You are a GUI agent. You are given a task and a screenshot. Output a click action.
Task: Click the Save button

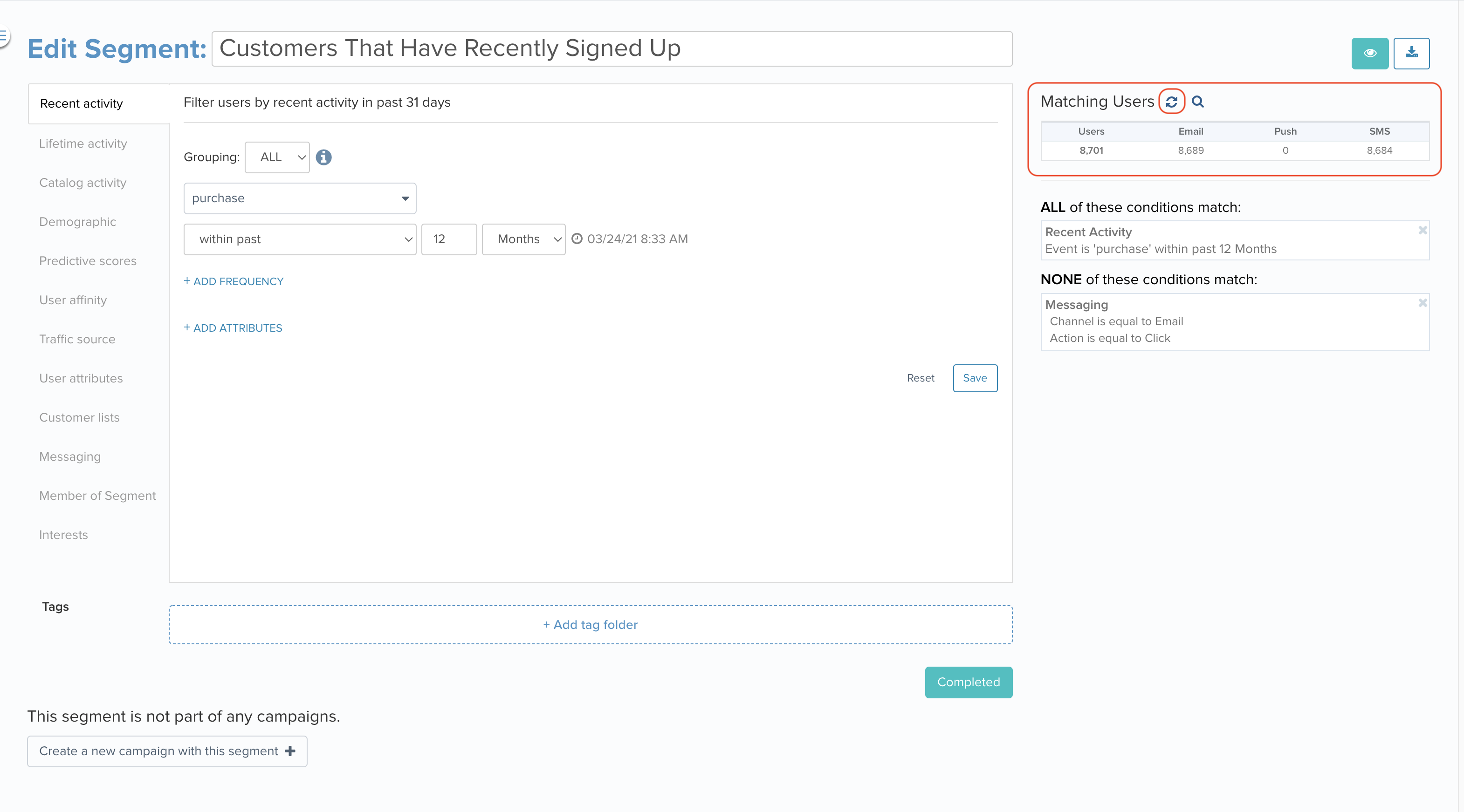pyautogui.click(x=975, y=378)
